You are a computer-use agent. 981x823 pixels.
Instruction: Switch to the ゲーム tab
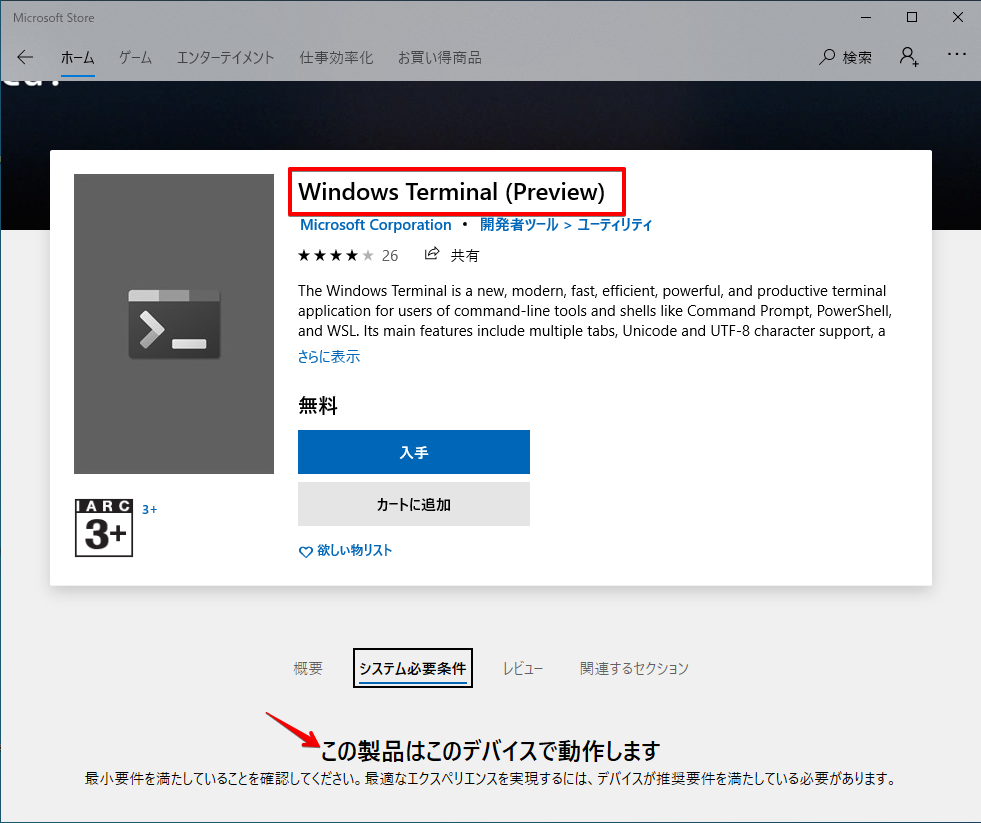tap(136, 58)
